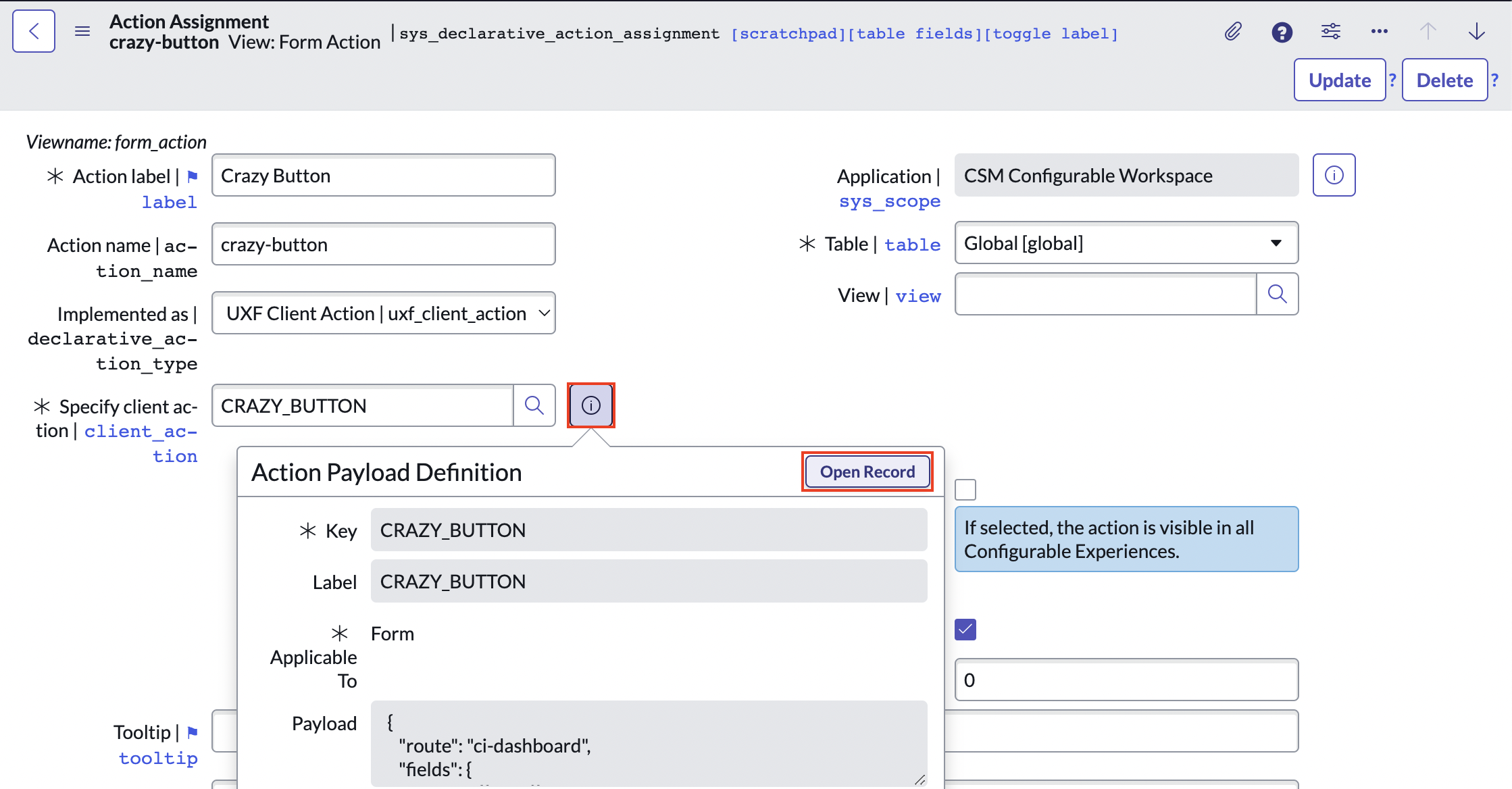Open the personalize form sliders icon
The height and width of the screenshot is (789, 1512).
[x=1330, y=31]
